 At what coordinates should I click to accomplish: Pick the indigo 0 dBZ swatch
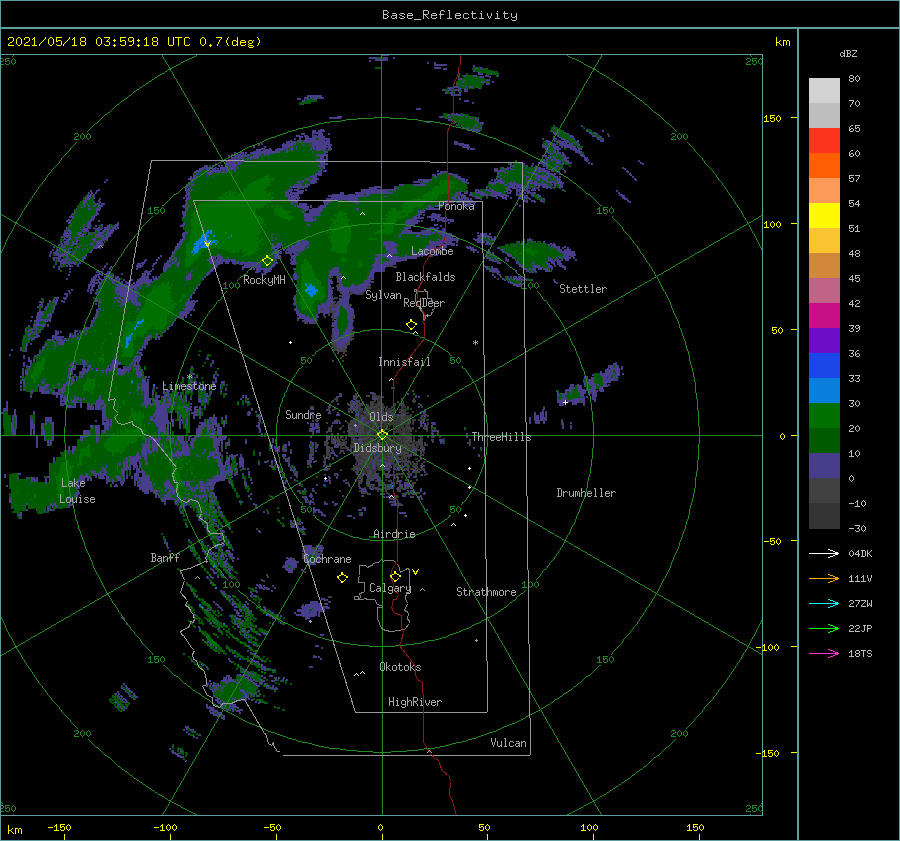tap(824, 466)
